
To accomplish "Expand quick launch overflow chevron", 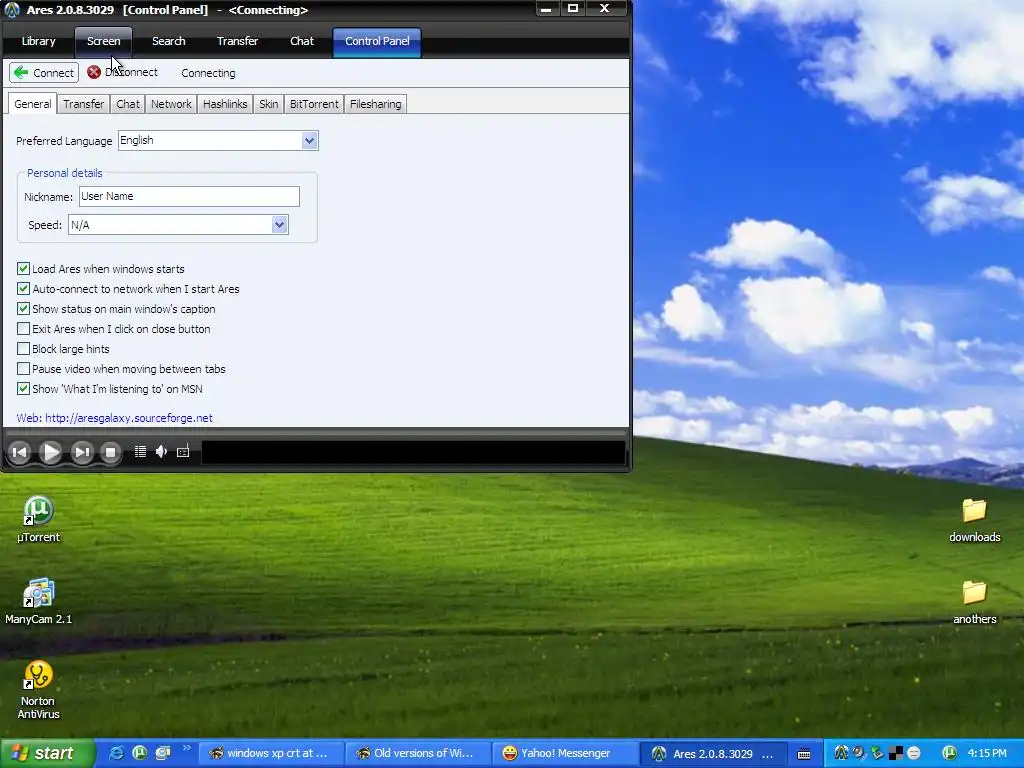I will pos(187,748).
